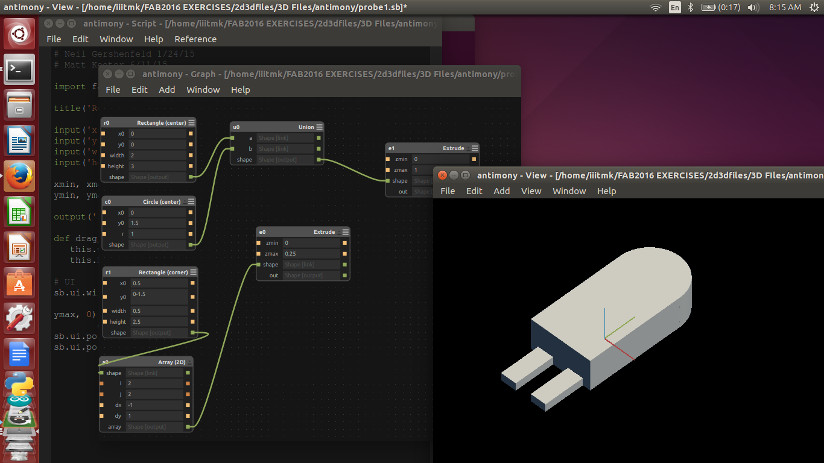Open the session gear menu in top bar

[x=814, y=7]
